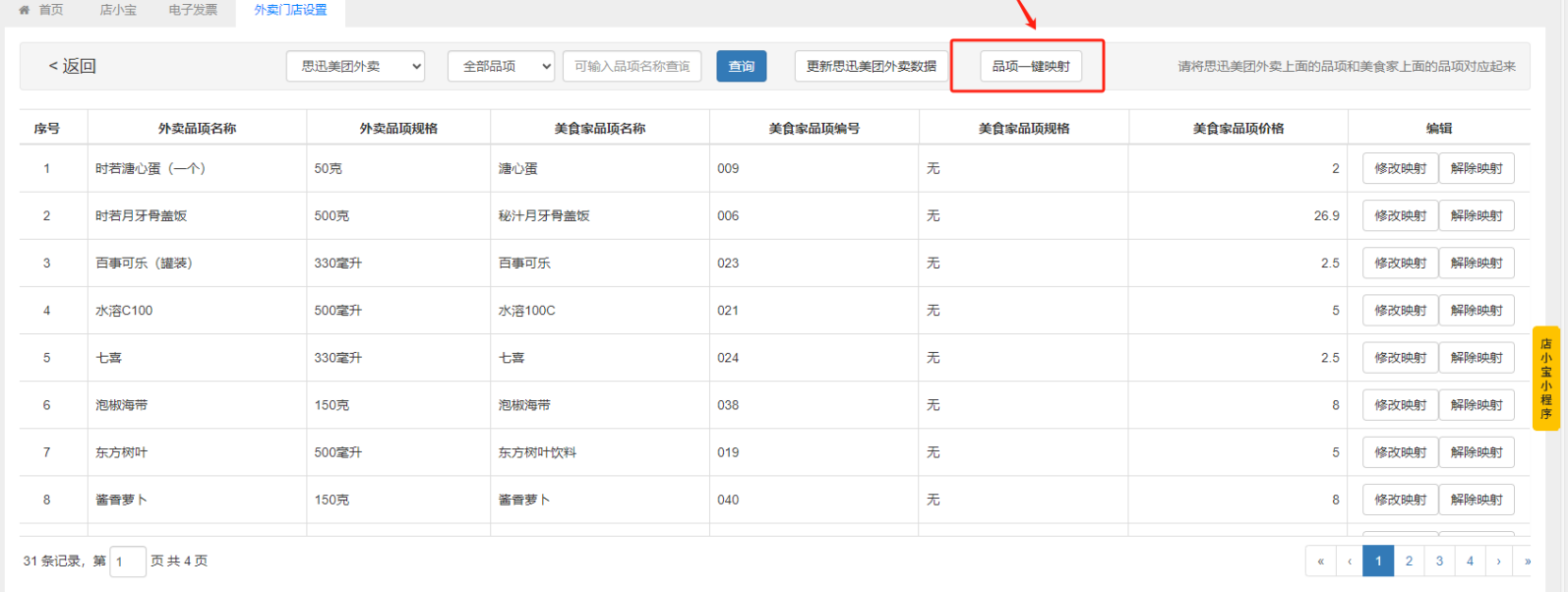Click the 美食家品项价格 column header
Viewport: 1568px width, 592px height.
[x=1237, y=128]
